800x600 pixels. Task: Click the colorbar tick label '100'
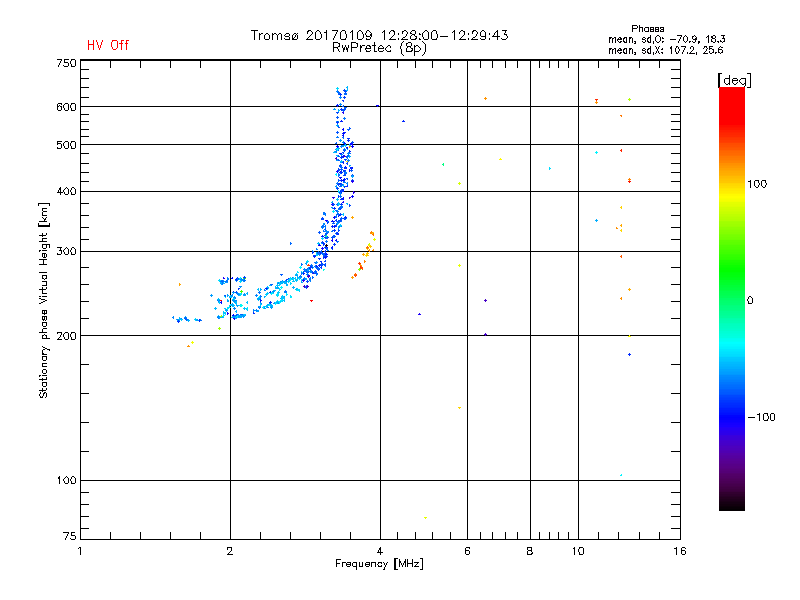757,184
